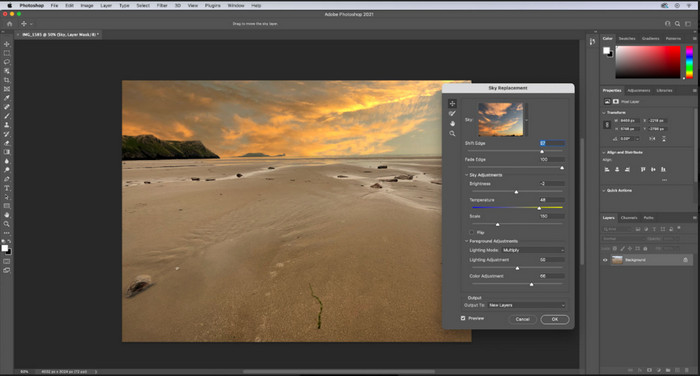Switch to the Channels tab
The width and height of the screenshot is (700, 376).
[629, 218]
